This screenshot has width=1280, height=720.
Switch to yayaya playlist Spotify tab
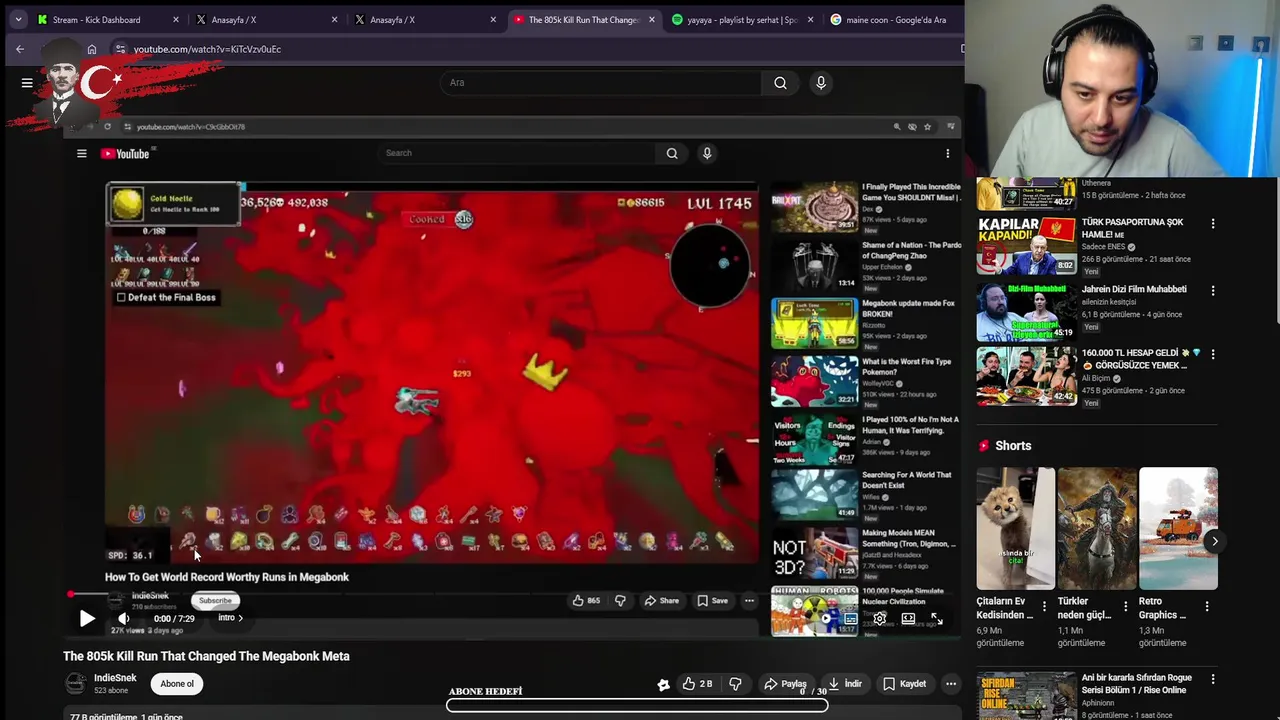click(x=743, y=20)
